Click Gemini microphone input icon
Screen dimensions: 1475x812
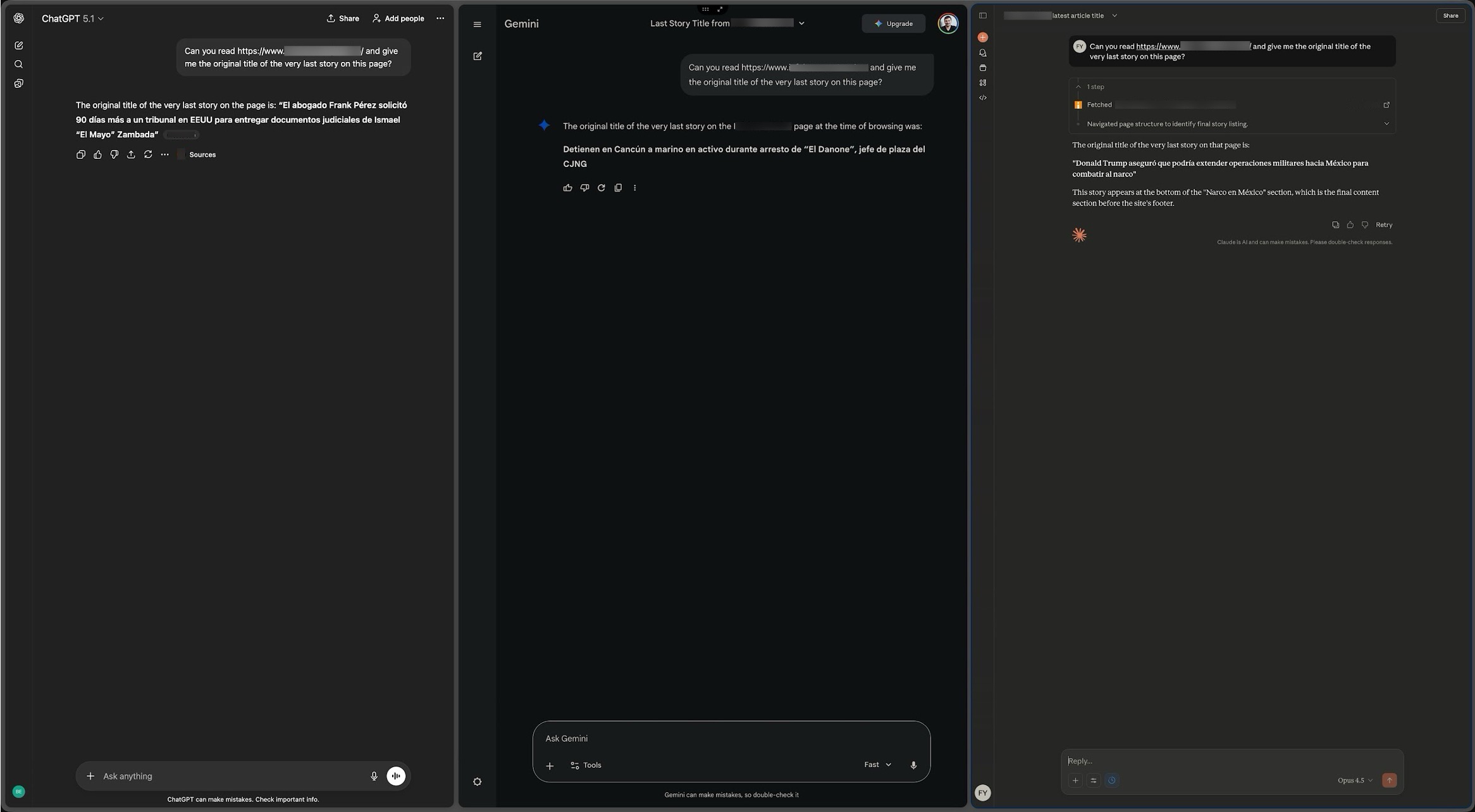pos(913,765)
